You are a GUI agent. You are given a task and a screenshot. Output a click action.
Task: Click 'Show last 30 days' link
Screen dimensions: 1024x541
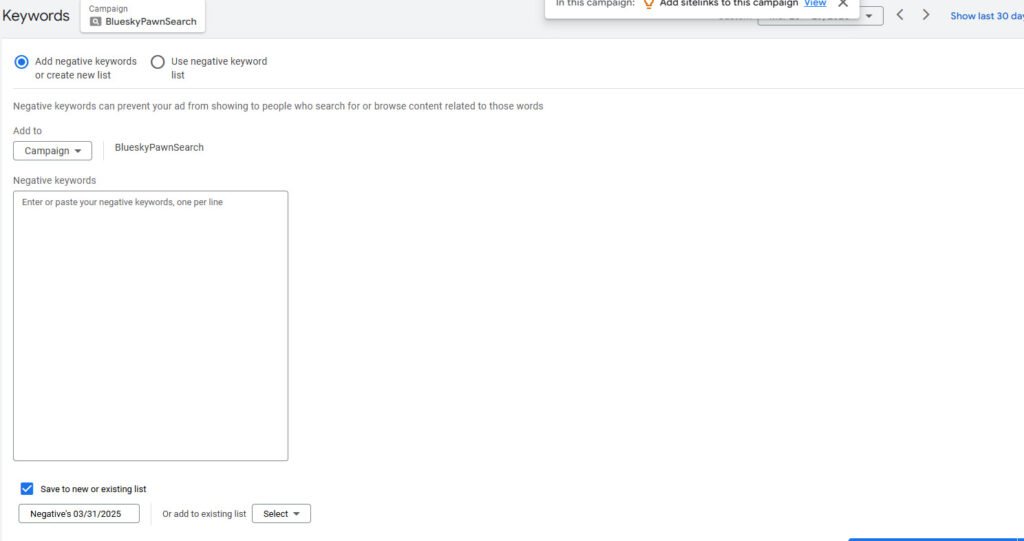tap(987, 16)
